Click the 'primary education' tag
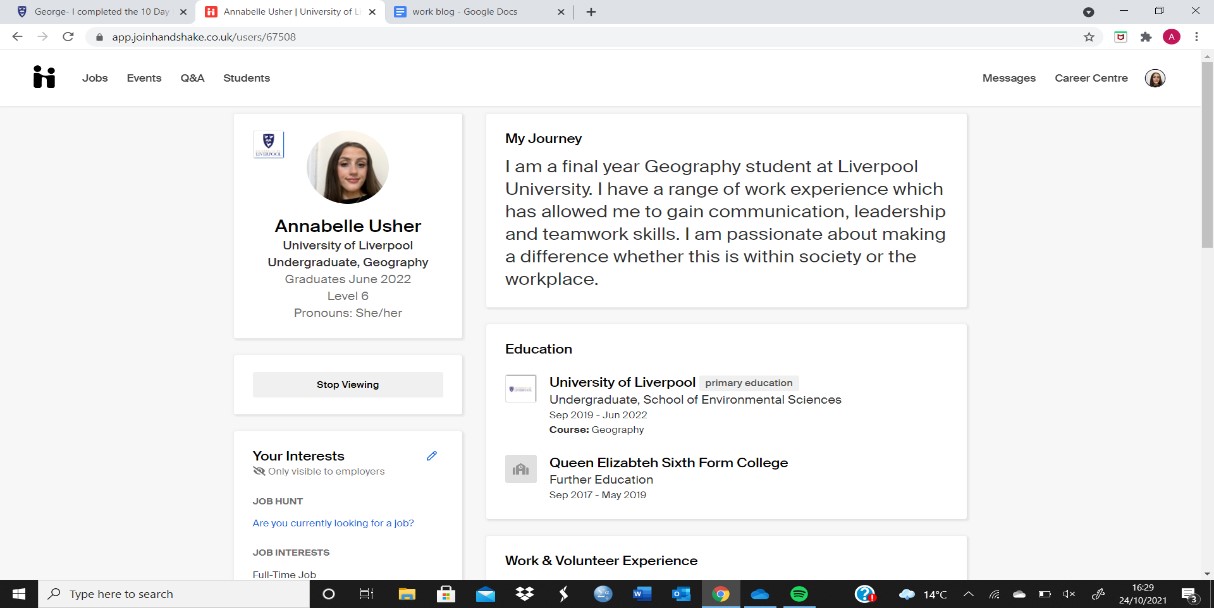The width and height of the screenshot is (1214, 608). click(749, 383)
